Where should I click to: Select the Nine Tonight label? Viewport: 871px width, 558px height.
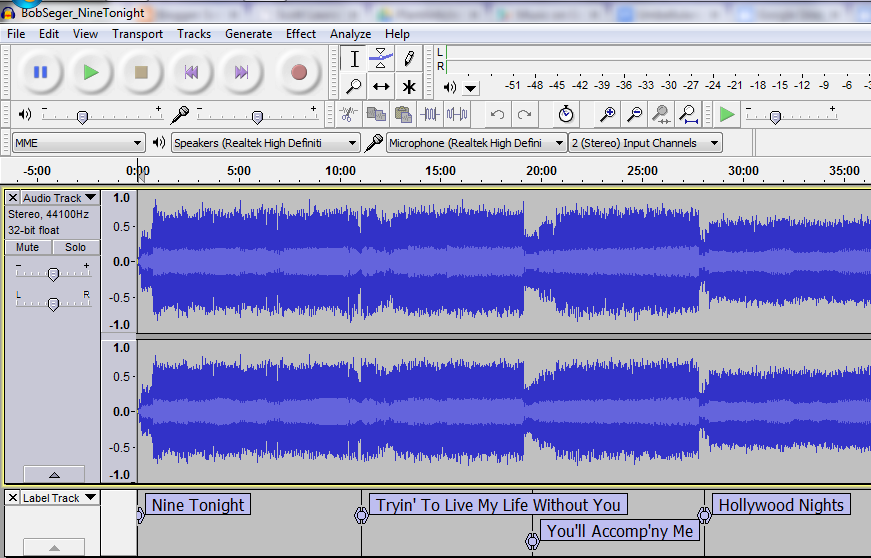[198, 505]
